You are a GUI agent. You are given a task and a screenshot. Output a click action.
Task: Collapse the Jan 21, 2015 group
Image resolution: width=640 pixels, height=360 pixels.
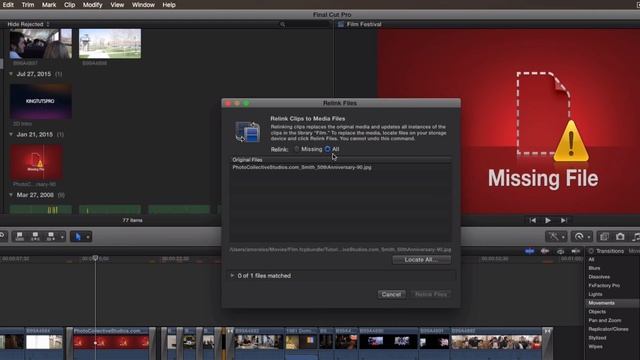point(11,134)
